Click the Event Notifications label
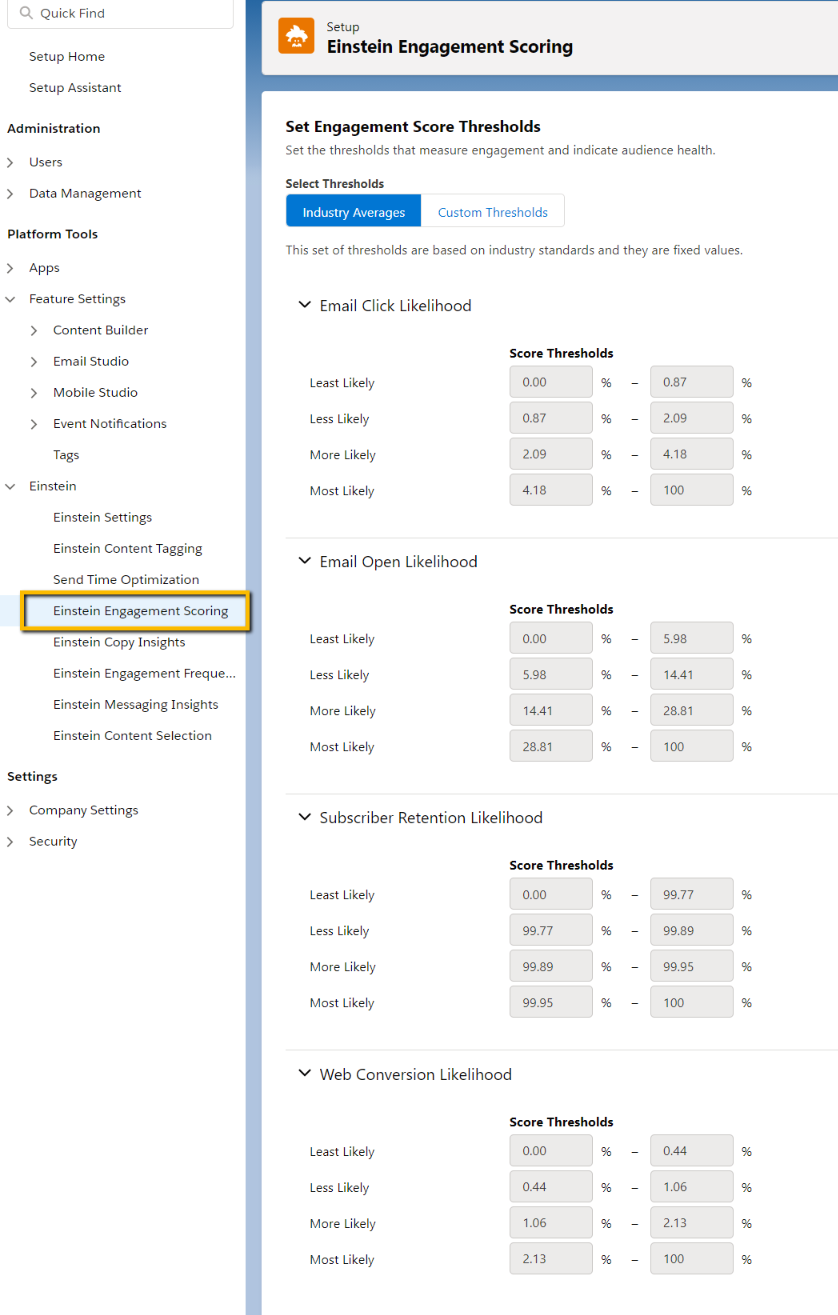 tap(110, 423)
